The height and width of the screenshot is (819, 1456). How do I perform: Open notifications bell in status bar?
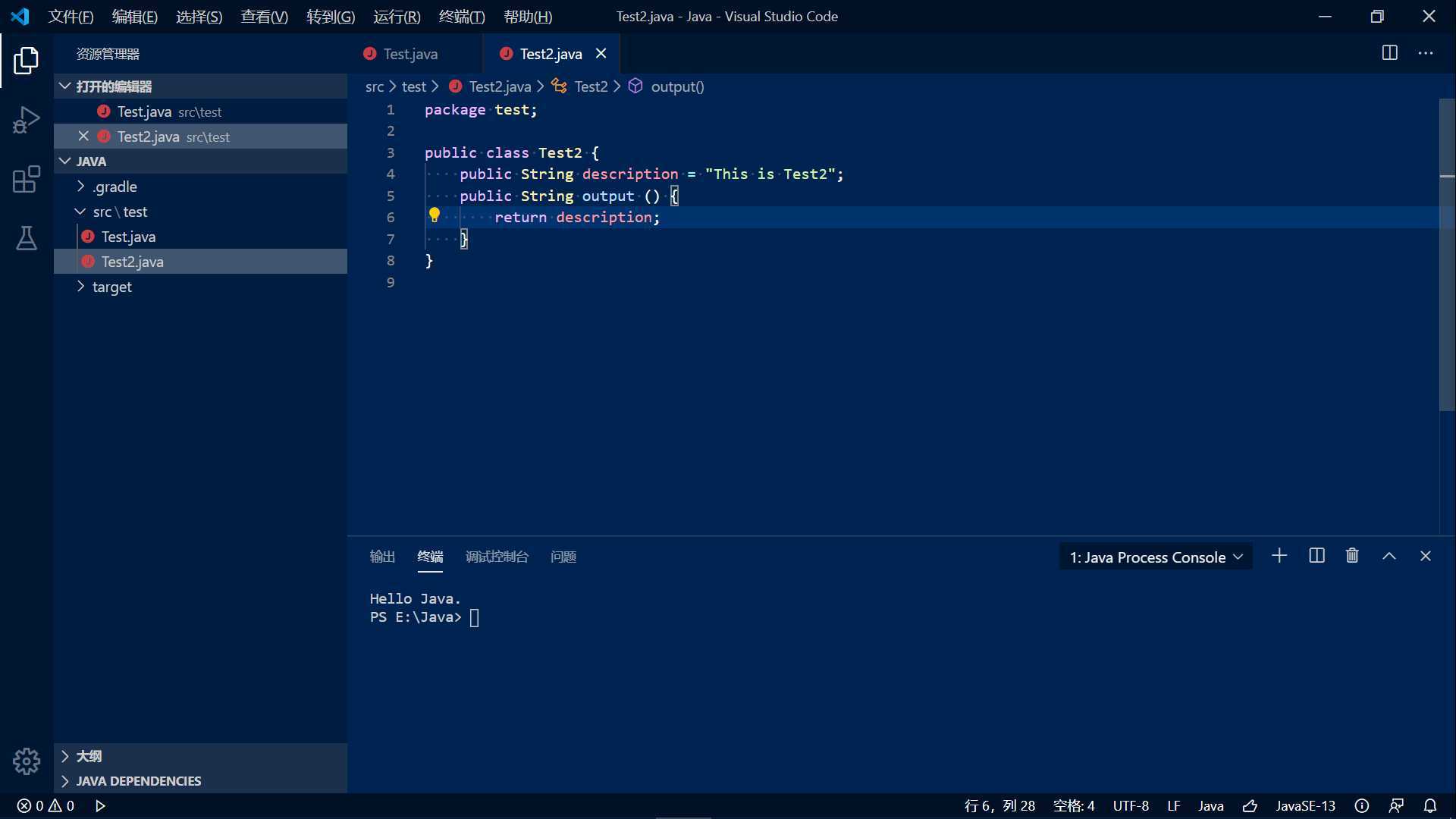pyautogui.click(x=1430, y=805)
